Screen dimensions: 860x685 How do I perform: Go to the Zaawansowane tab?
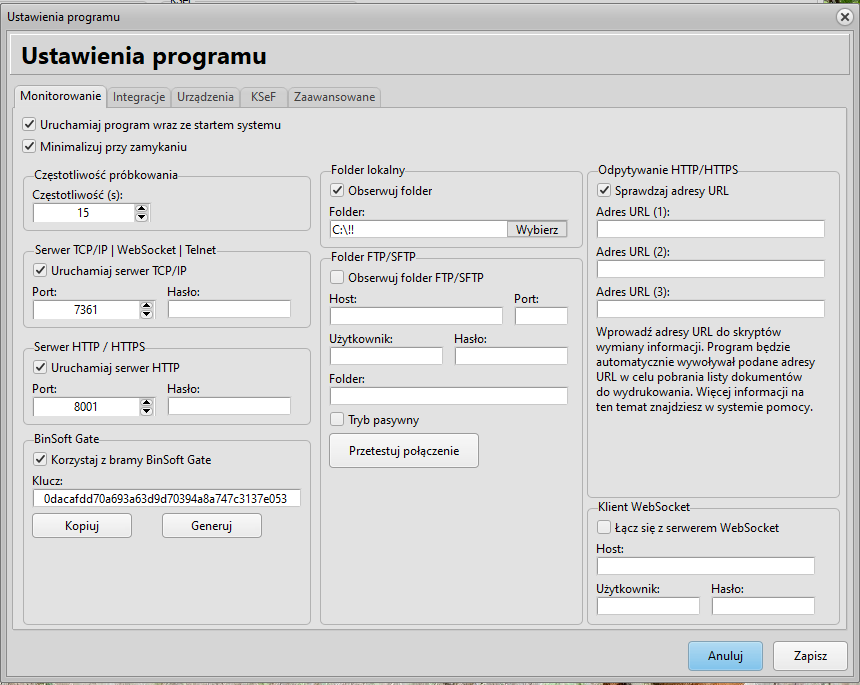click(334, 97)
